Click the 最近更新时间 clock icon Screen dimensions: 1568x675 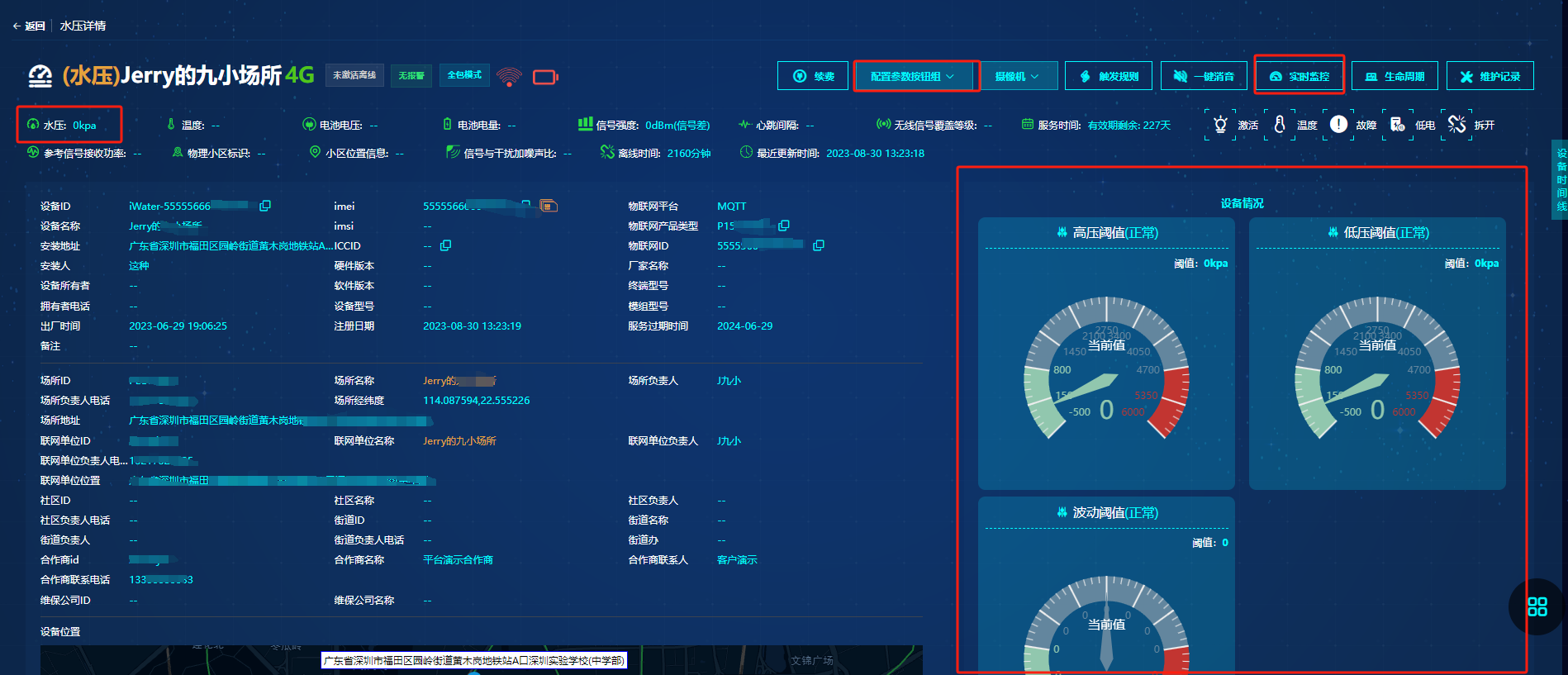746,152
